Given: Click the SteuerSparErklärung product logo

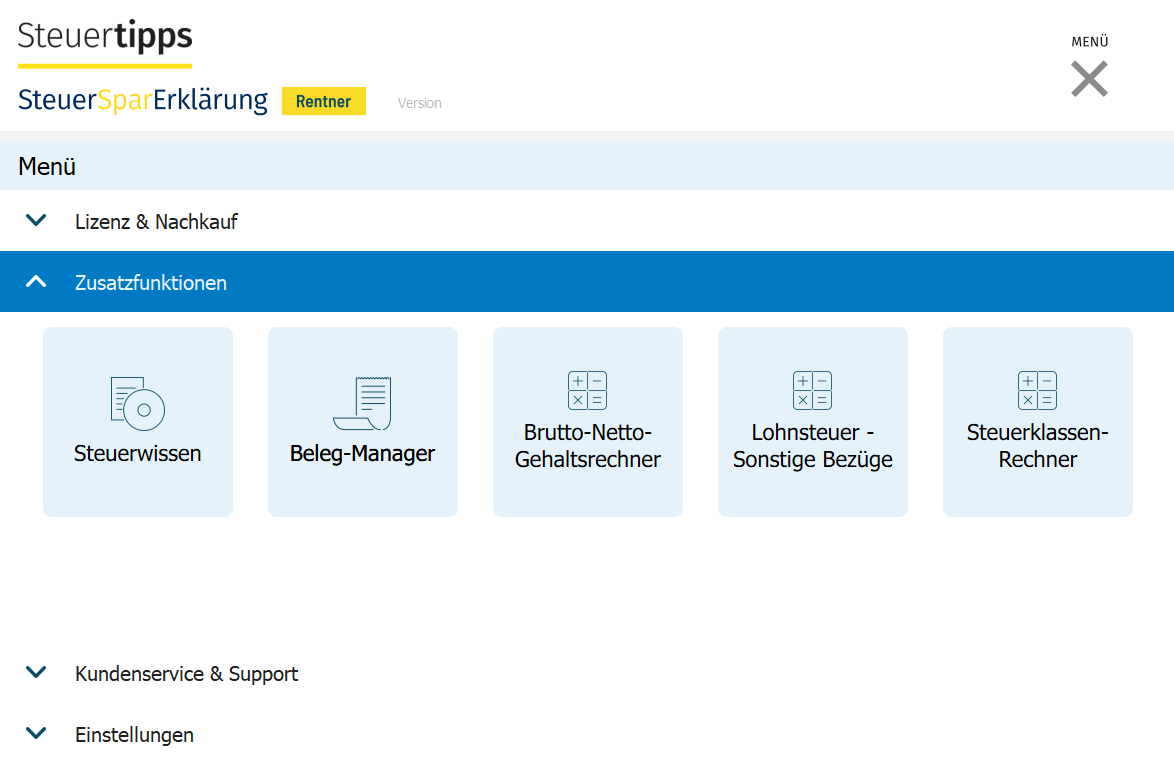Looking at the screenshot, I should [x=143, y=101].
